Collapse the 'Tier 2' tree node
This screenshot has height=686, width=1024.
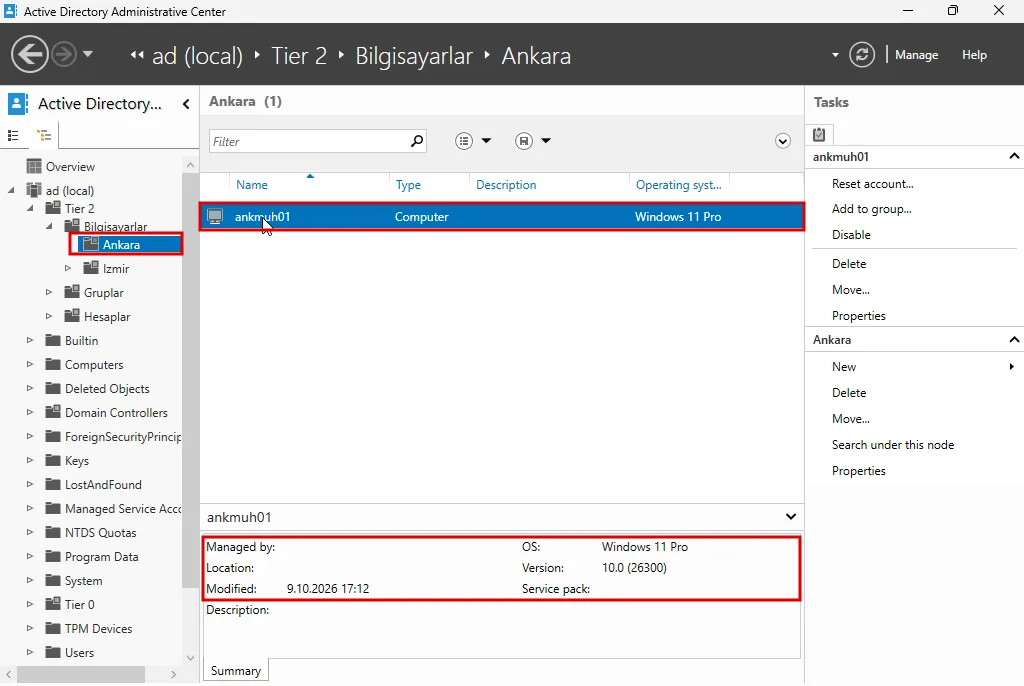[x=30, y=208]
